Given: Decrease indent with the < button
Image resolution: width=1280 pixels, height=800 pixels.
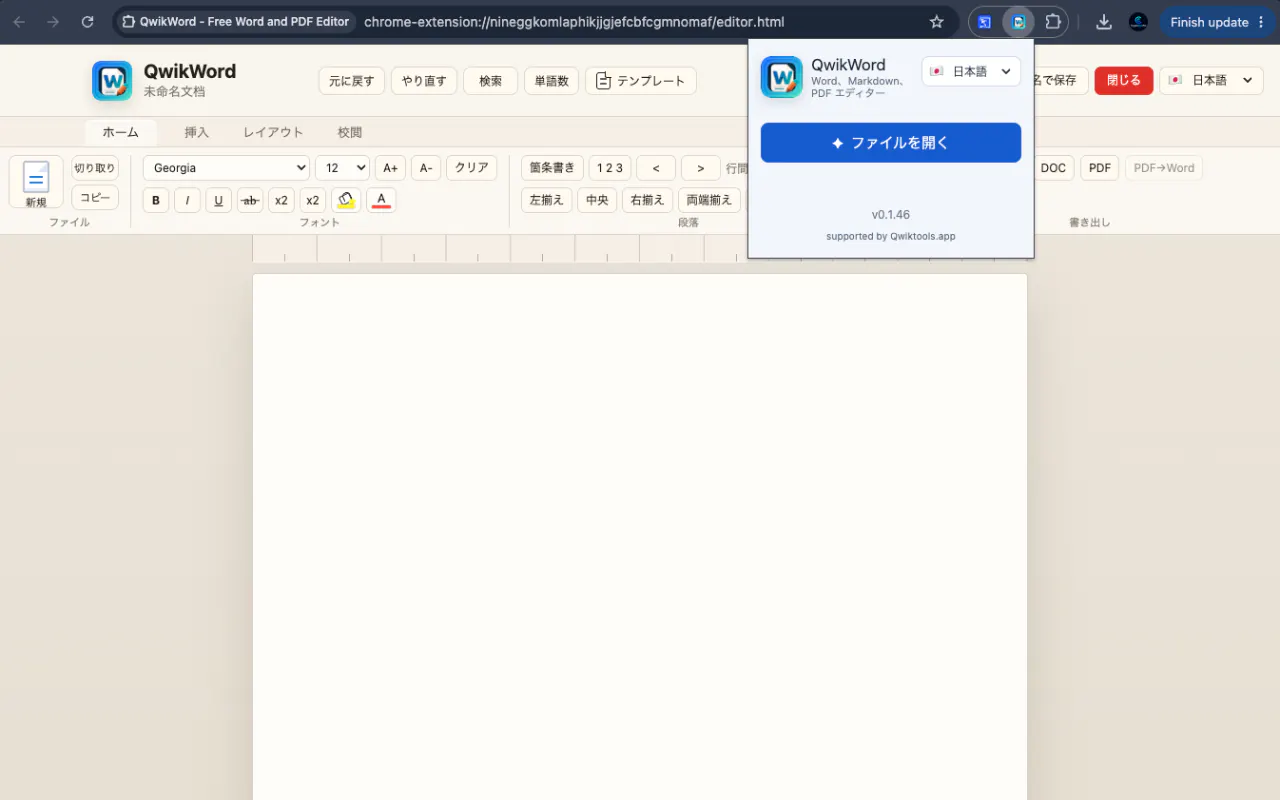Looking at the screenshot, I should 656,168.
